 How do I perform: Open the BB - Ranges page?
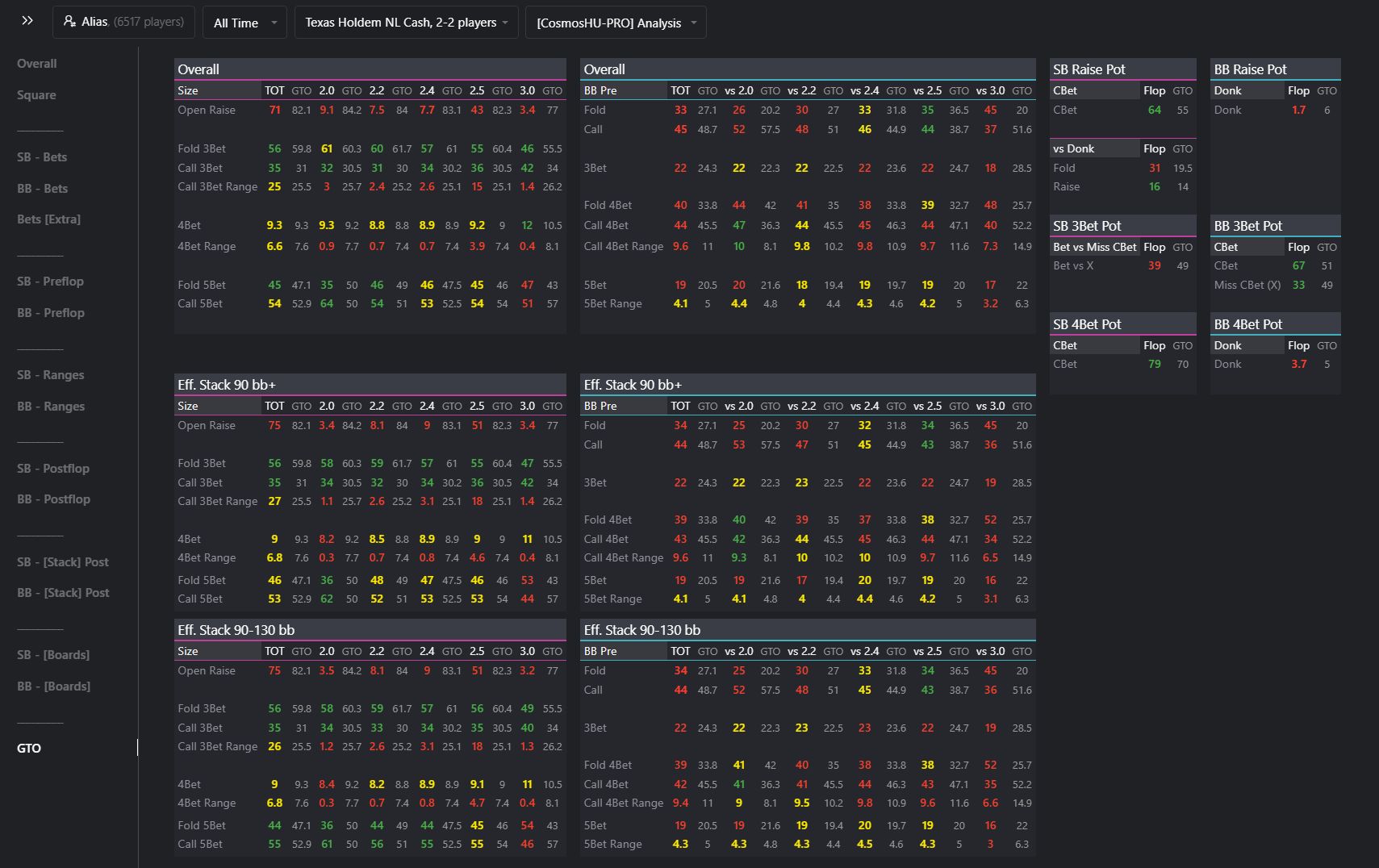50,407
